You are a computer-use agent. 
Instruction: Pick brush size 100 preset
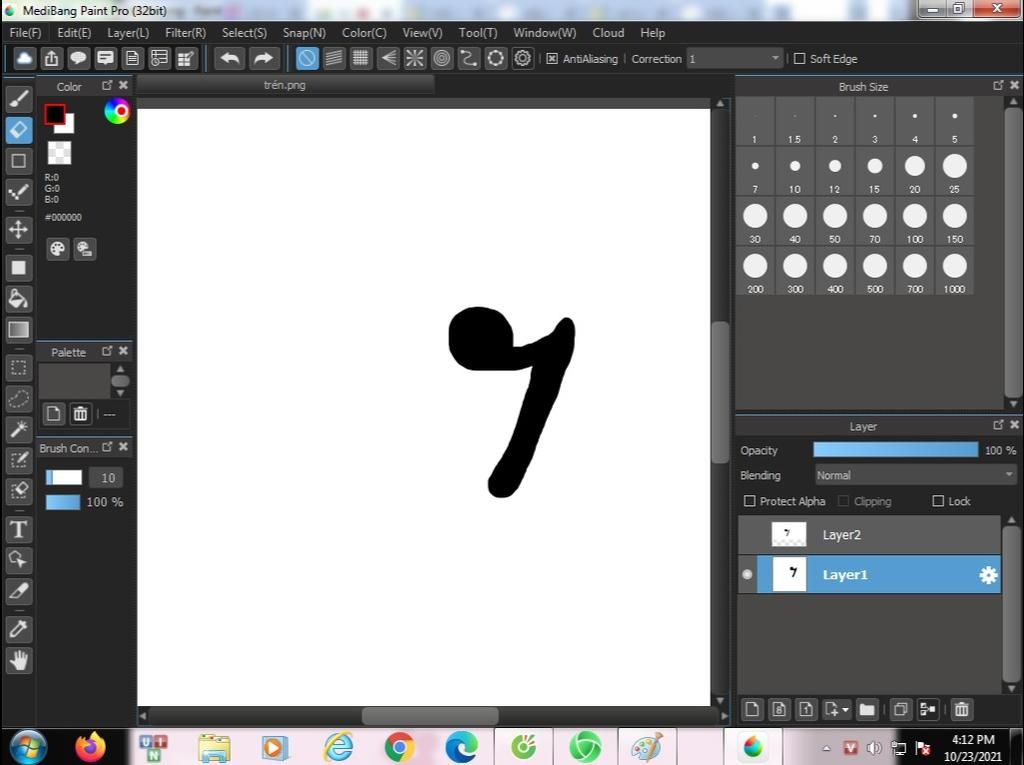[x=915, y=221]
